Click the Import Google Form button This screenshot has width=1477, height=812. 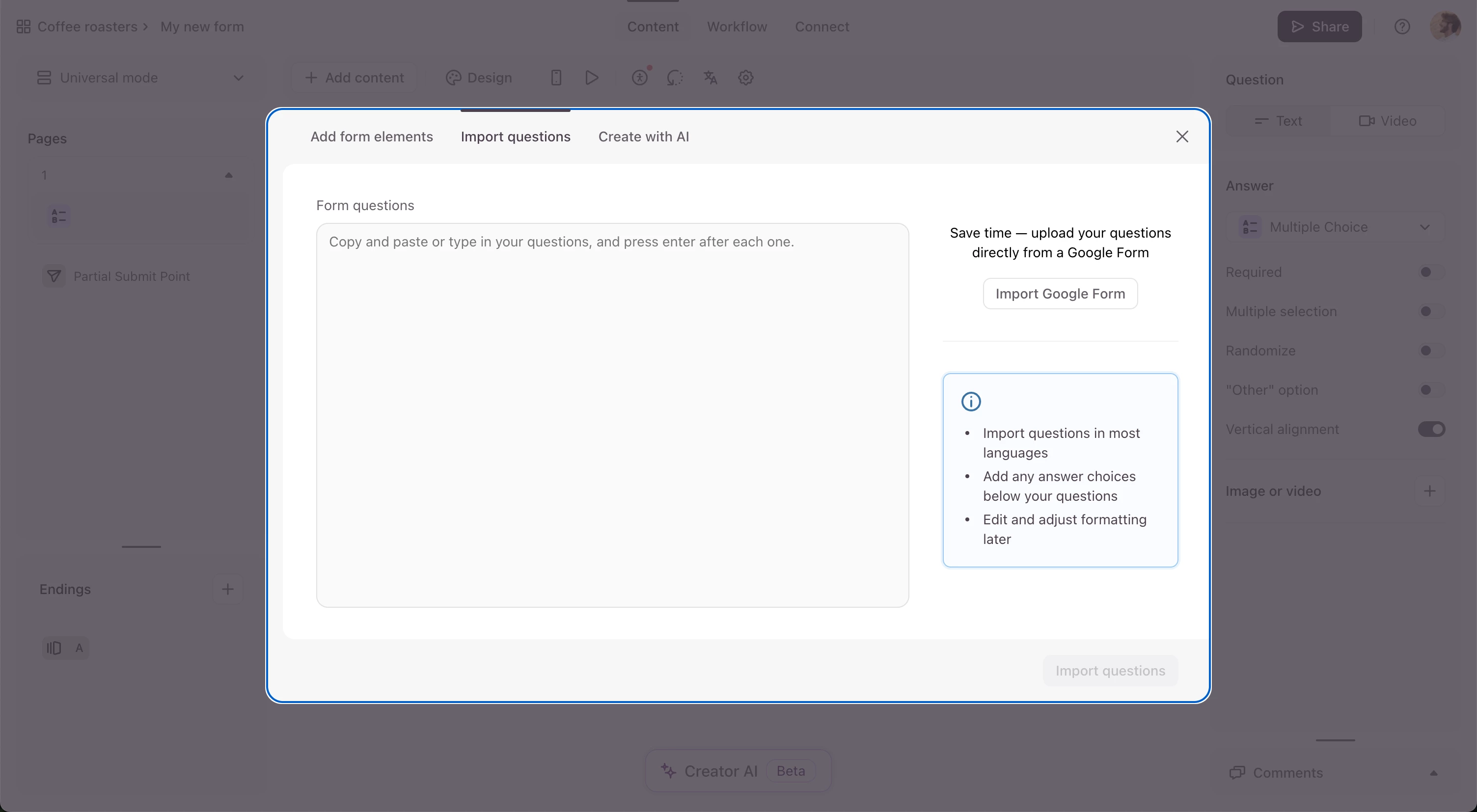(1060, 294)
